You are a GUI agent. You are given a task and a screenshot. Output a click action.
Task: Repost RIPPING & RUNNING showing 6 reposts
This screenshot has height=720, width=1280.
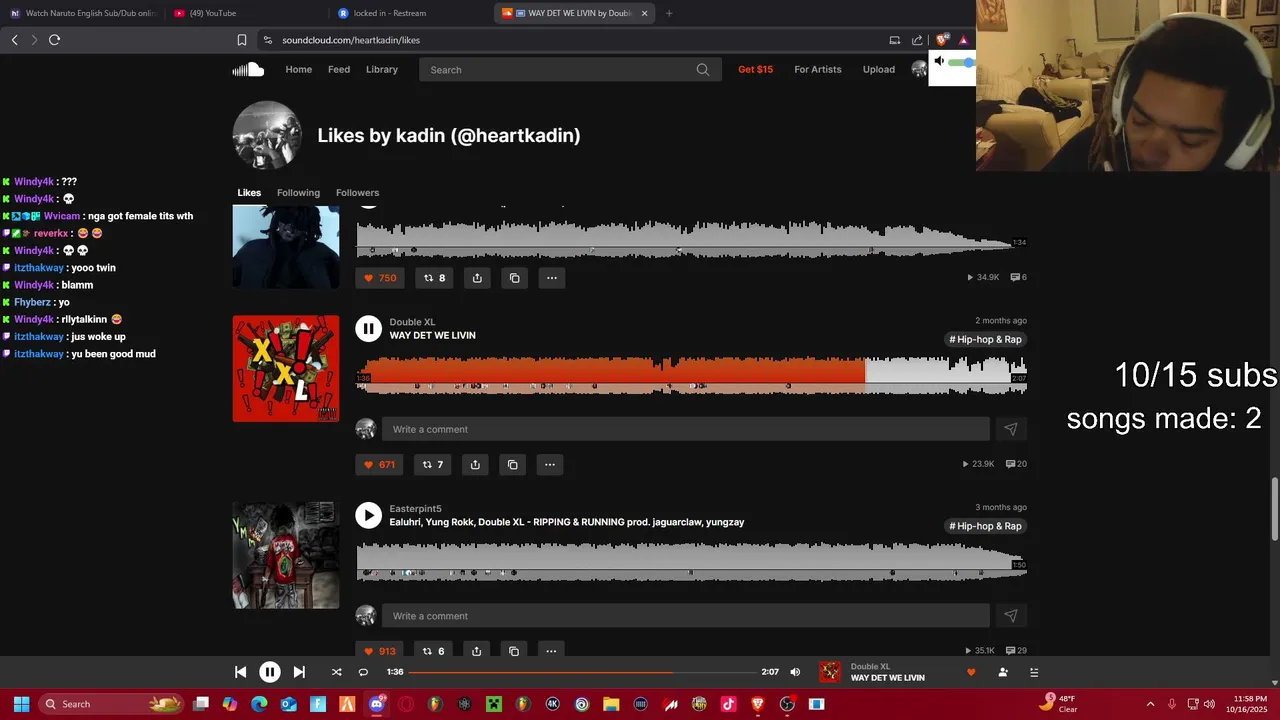tap(433, 651)
